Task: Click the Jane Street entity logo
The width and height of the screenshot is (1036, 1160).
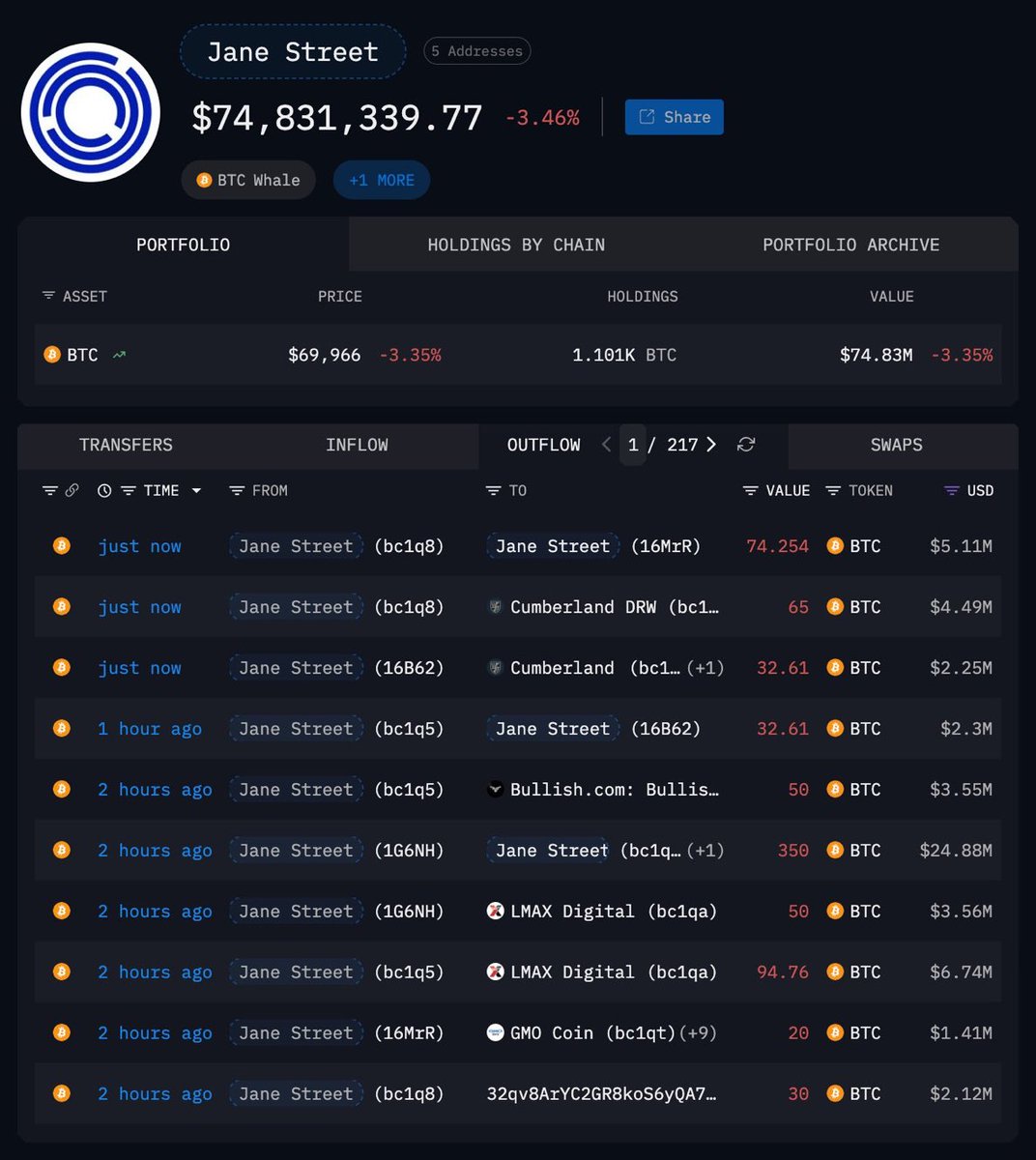Action: (91, 112)
